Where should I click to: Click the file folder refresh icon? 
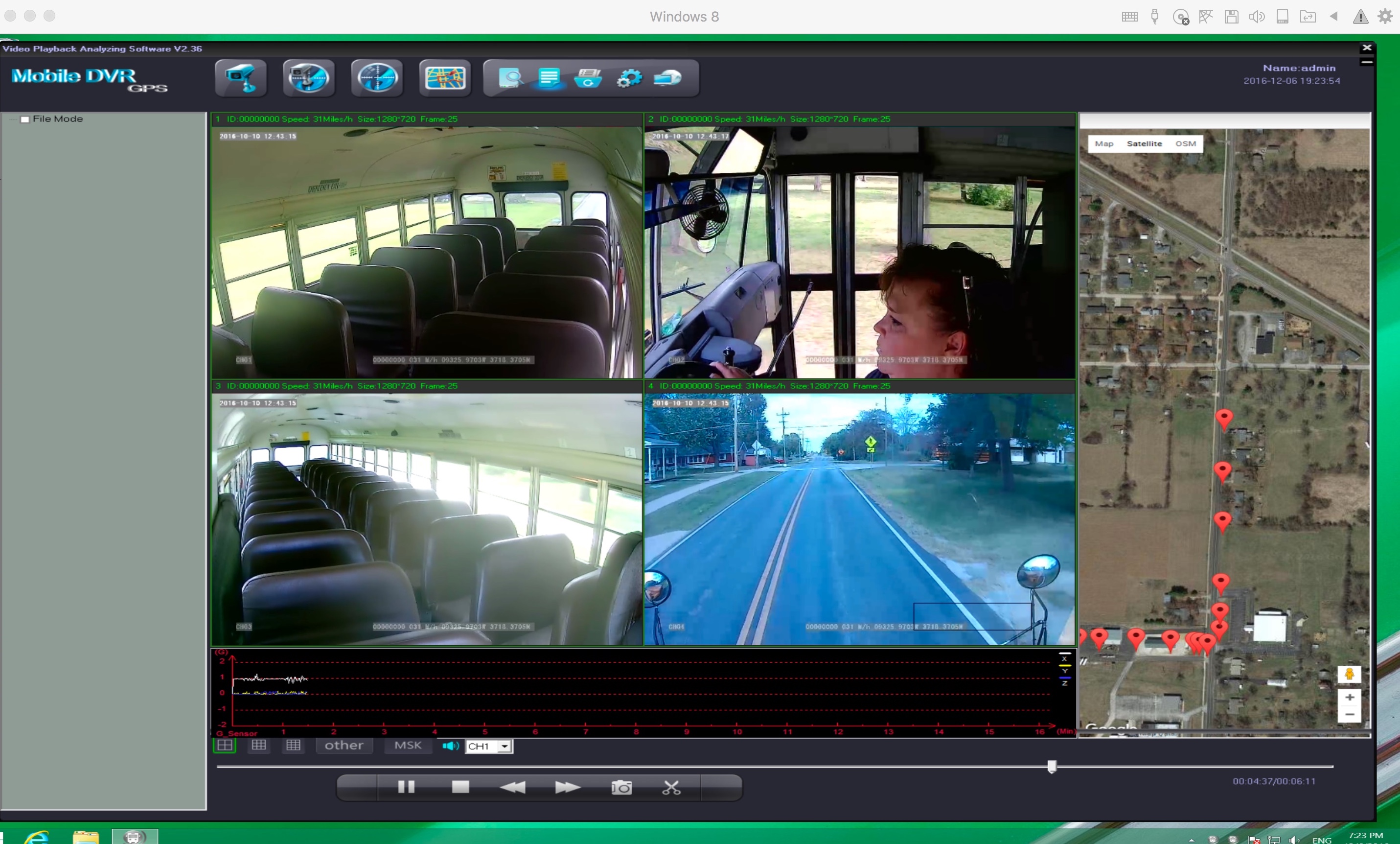pos(588,78)
